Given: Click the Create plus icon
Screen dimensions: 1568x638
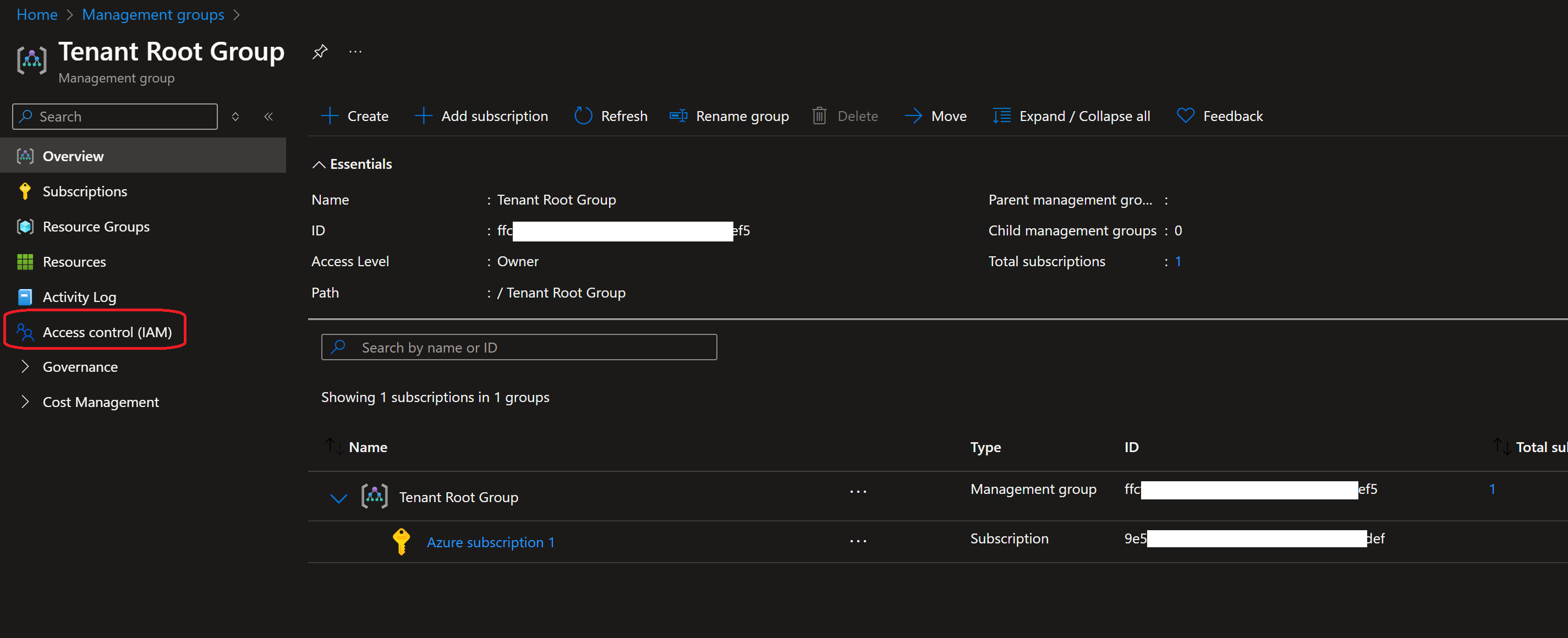Looking at the screenshot, I should [x=330, y=116].
